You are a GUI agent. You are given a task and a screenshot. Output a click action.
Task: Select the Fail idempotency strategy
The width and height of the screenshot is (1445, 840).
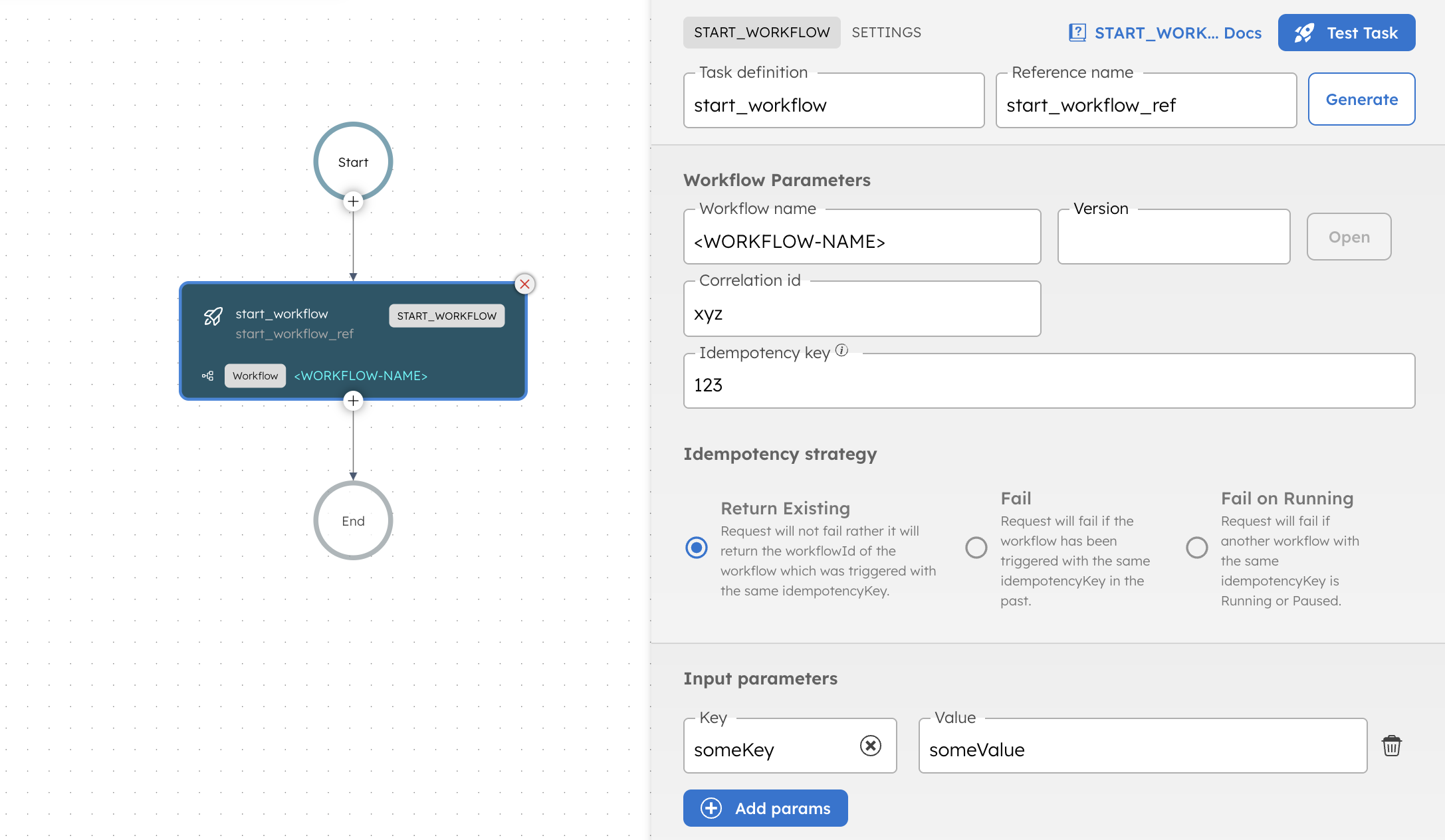point(976,548)
